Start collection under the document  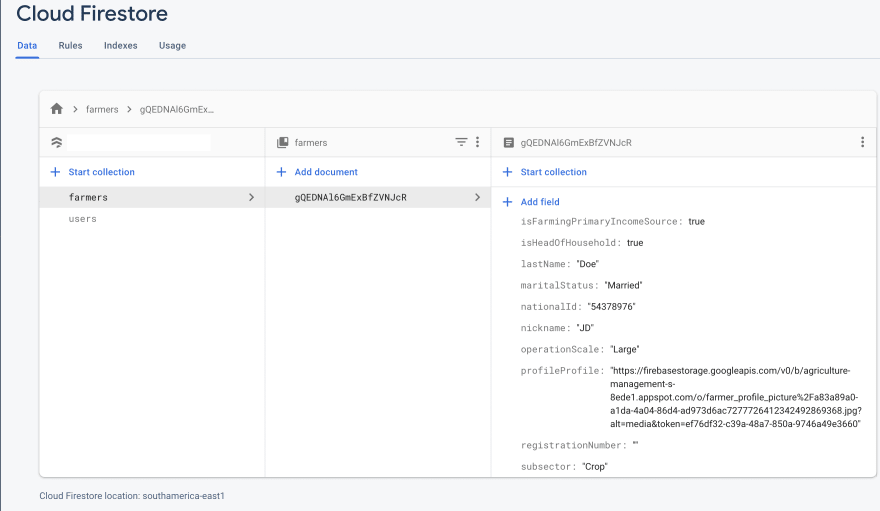(x=553, y=172)
